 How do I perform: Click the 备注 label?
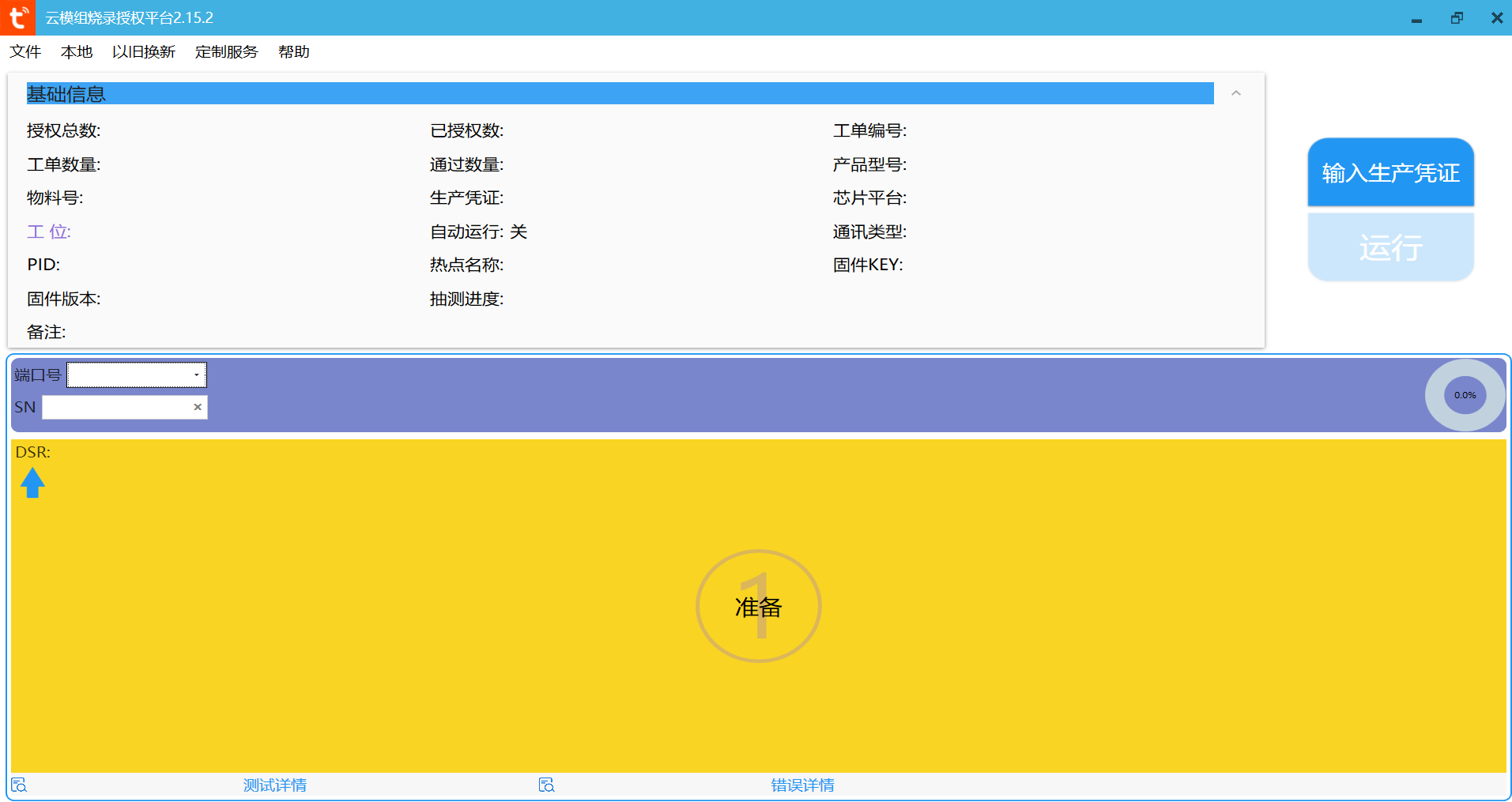coord(47,332)
